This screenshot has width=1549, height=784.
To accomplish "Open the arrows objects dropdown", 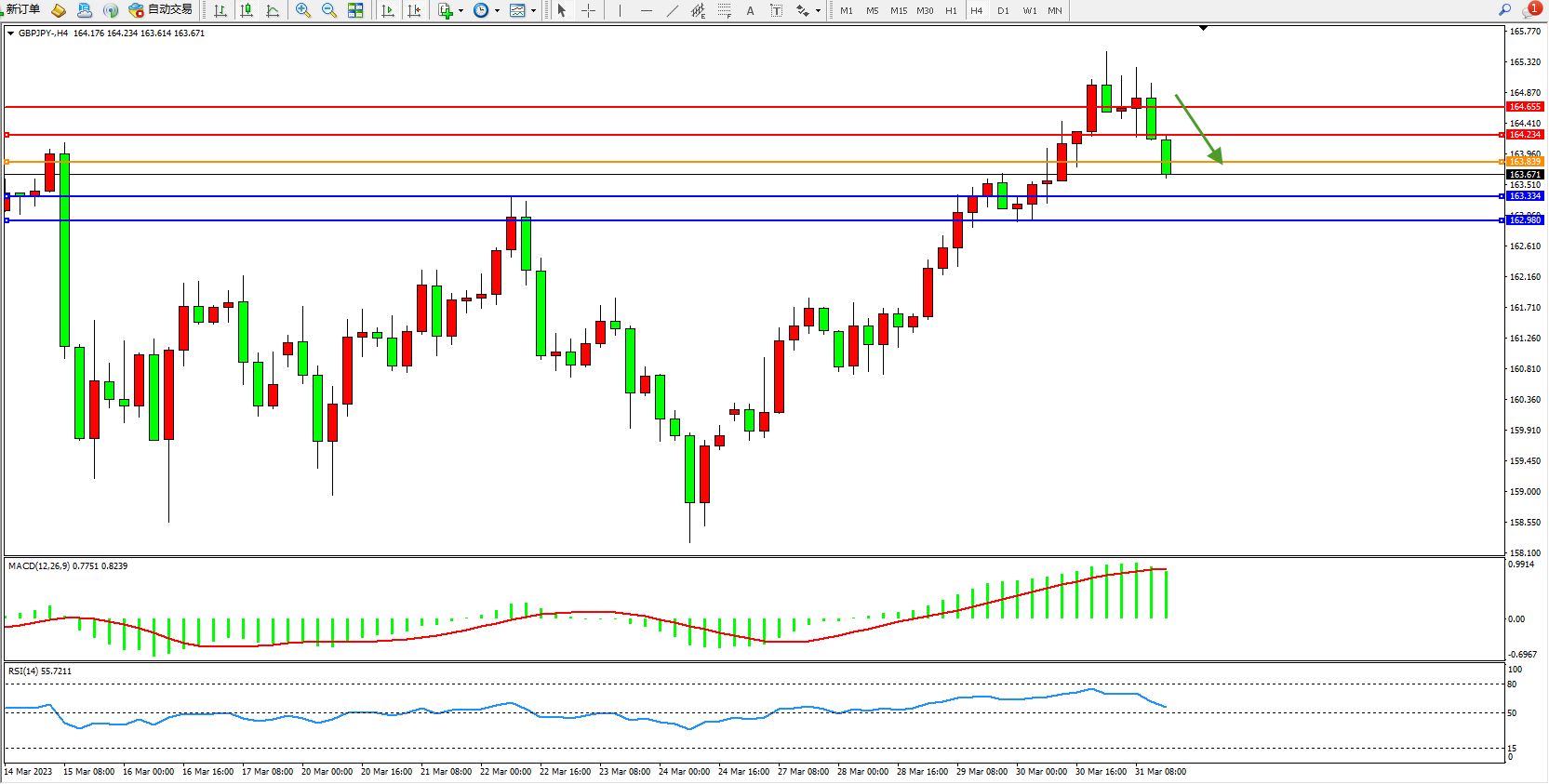I will pos(818,11).
